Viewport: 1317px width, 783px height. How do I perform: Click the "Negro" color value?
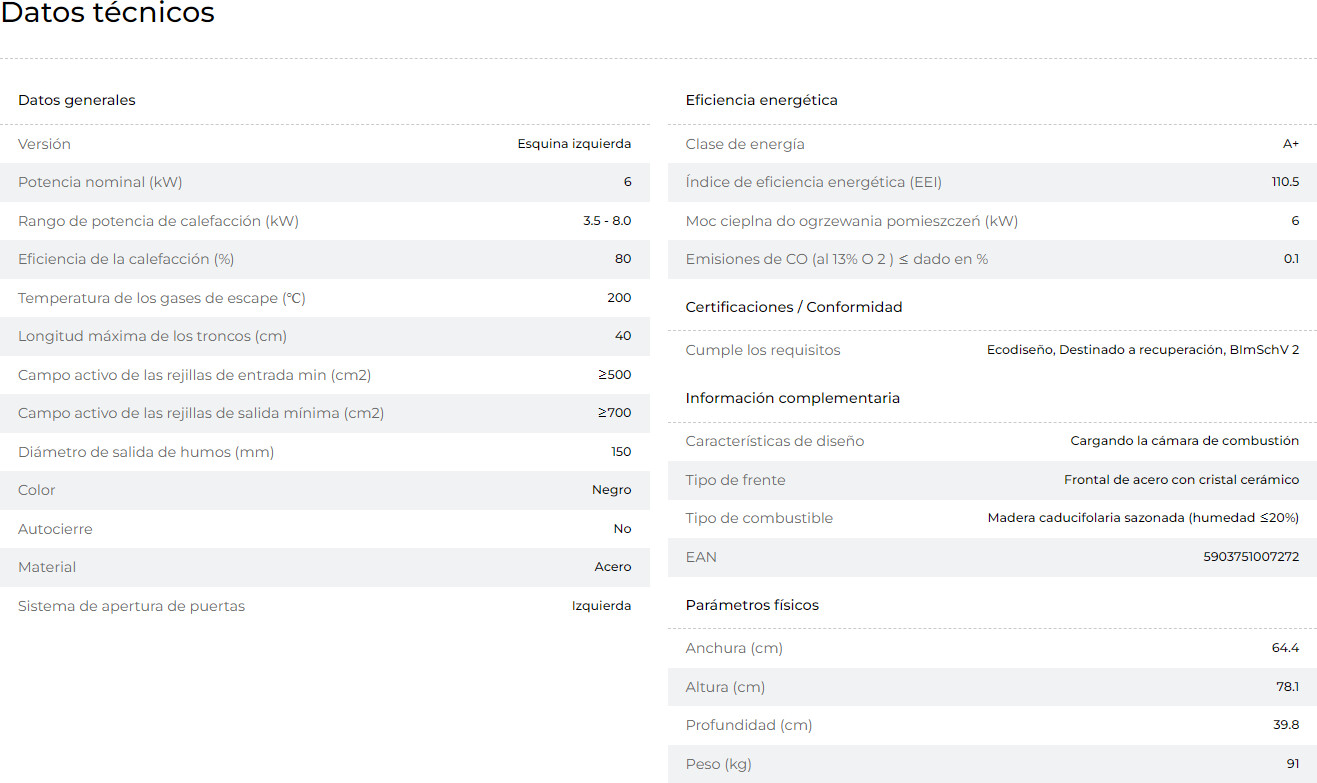pos(611,490)
